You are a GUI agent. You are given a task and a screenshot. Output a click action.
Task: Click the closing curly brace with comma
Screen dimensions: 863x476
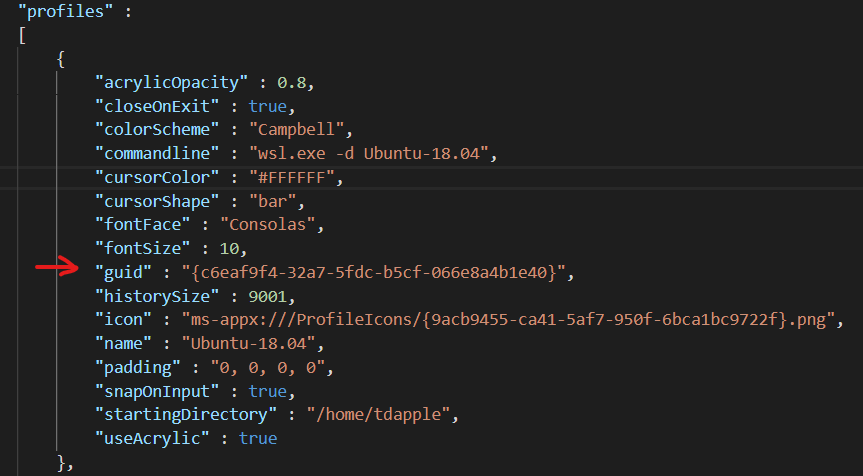pyautogui.click(x=65, y=463)
